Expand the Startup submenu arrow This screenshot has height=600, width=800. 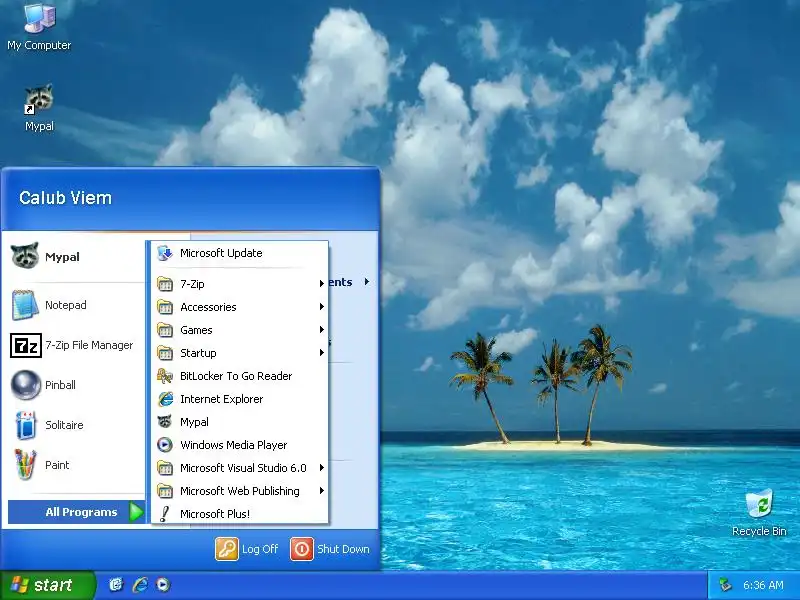click(x=321, y=353)
